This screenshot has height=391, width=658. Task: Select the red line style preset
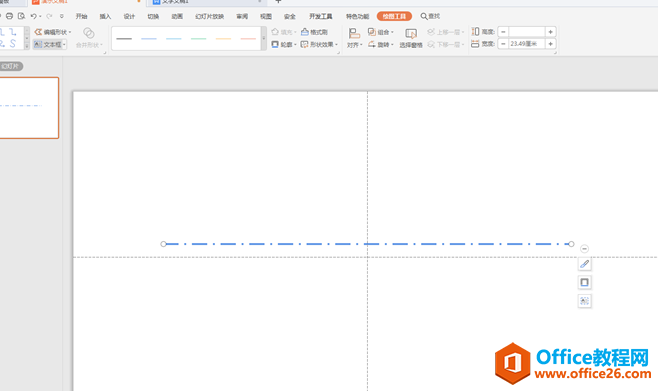(248, 39)
